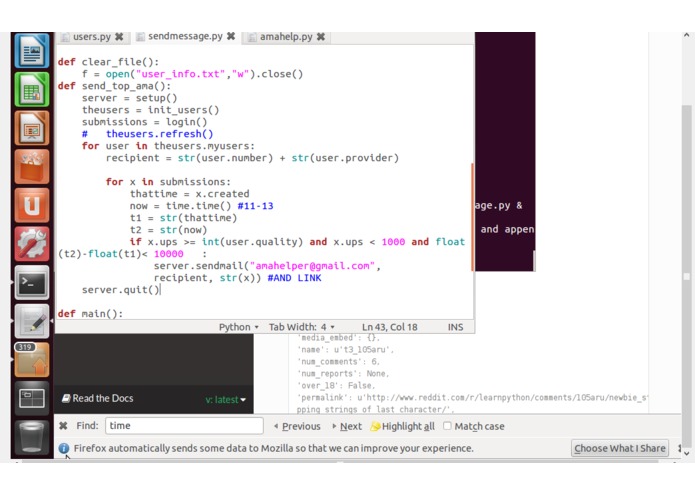Click the "for user in theusers.myusers:" line
This screenshot has width=695, height=494.
tap(168, 146)
